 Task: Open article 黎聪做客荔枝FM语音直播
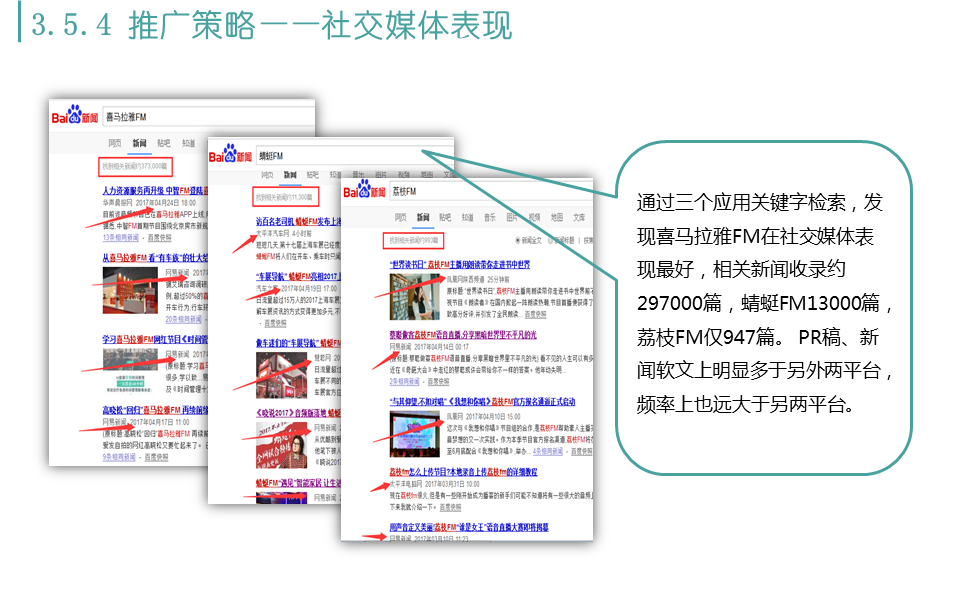click(x=463, y=336)
